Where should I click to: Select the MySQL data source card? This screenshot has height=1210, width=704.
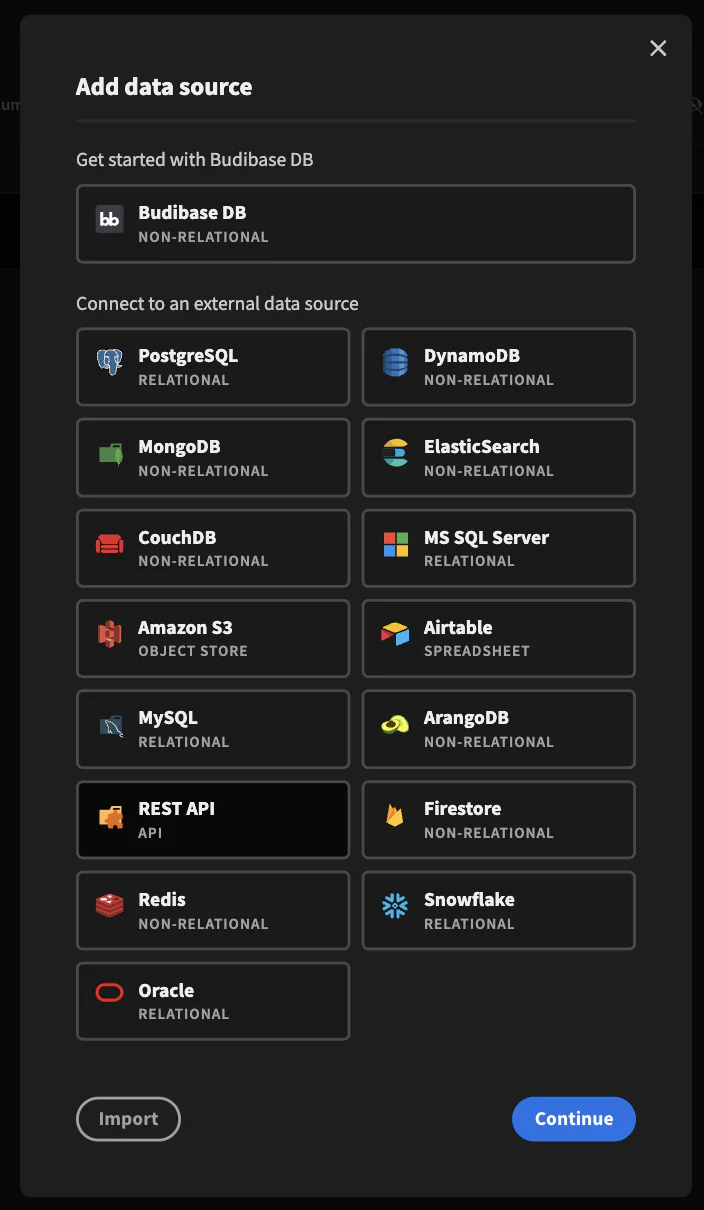pos(213,729)
